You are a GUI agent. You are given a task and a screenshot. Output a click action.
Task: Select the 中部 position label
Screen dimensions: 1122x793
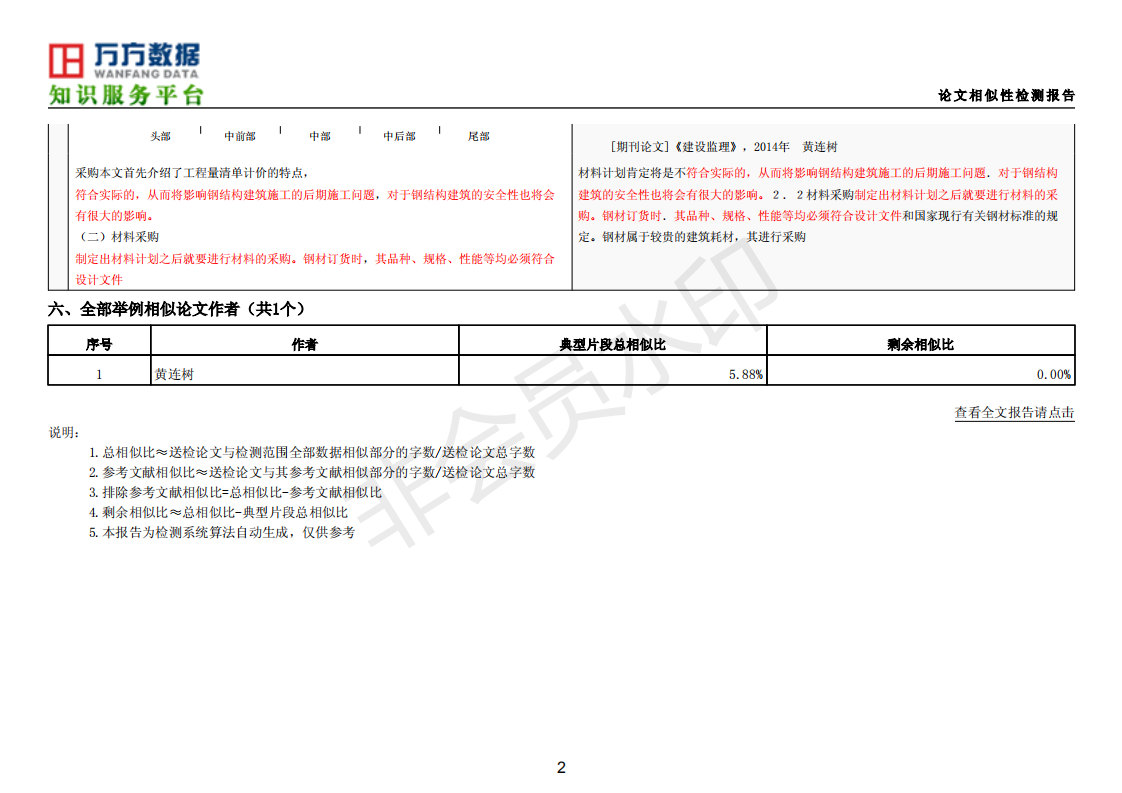[320, 136]
